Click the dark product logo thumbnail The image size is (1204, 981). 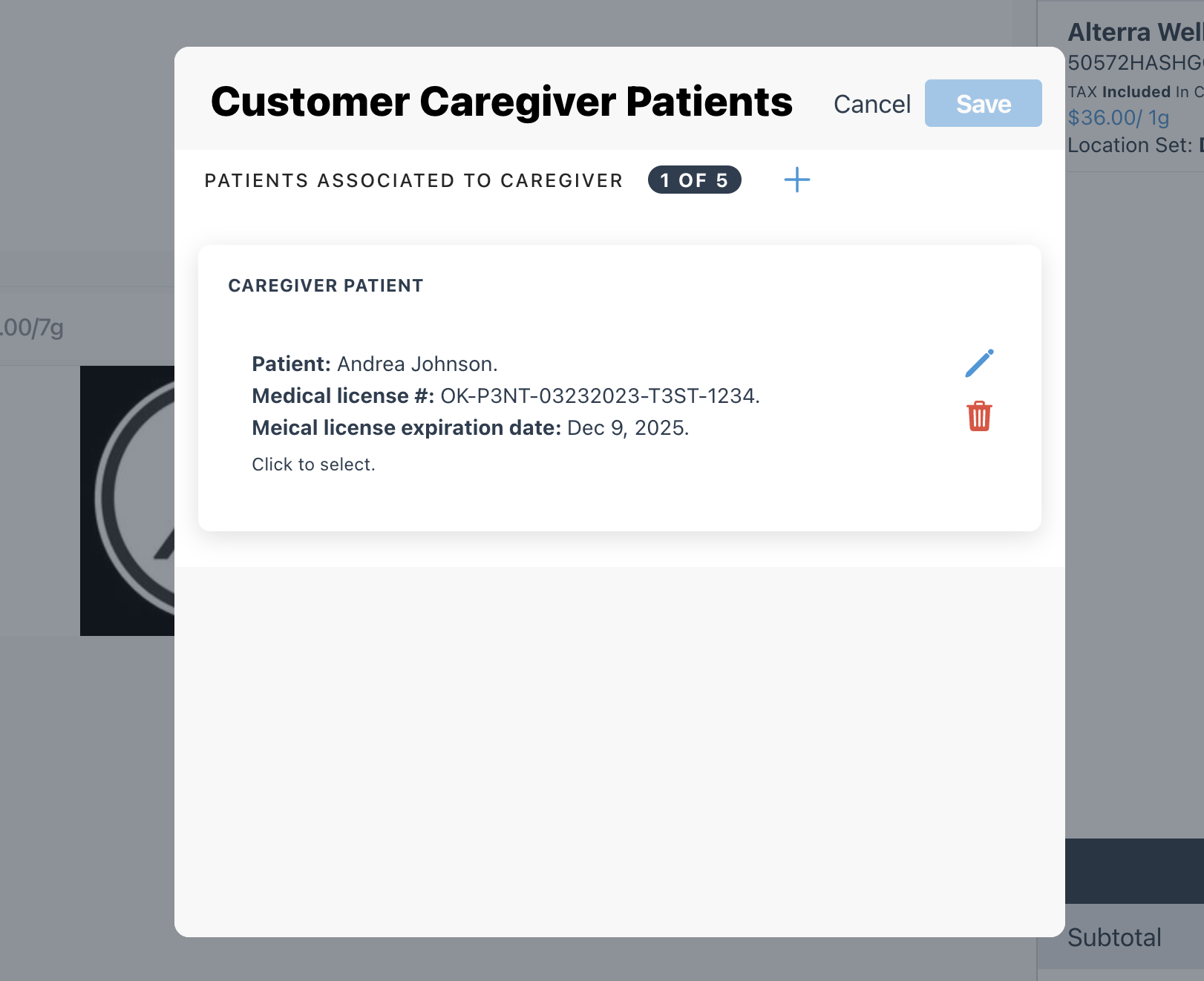coord(128,500)
